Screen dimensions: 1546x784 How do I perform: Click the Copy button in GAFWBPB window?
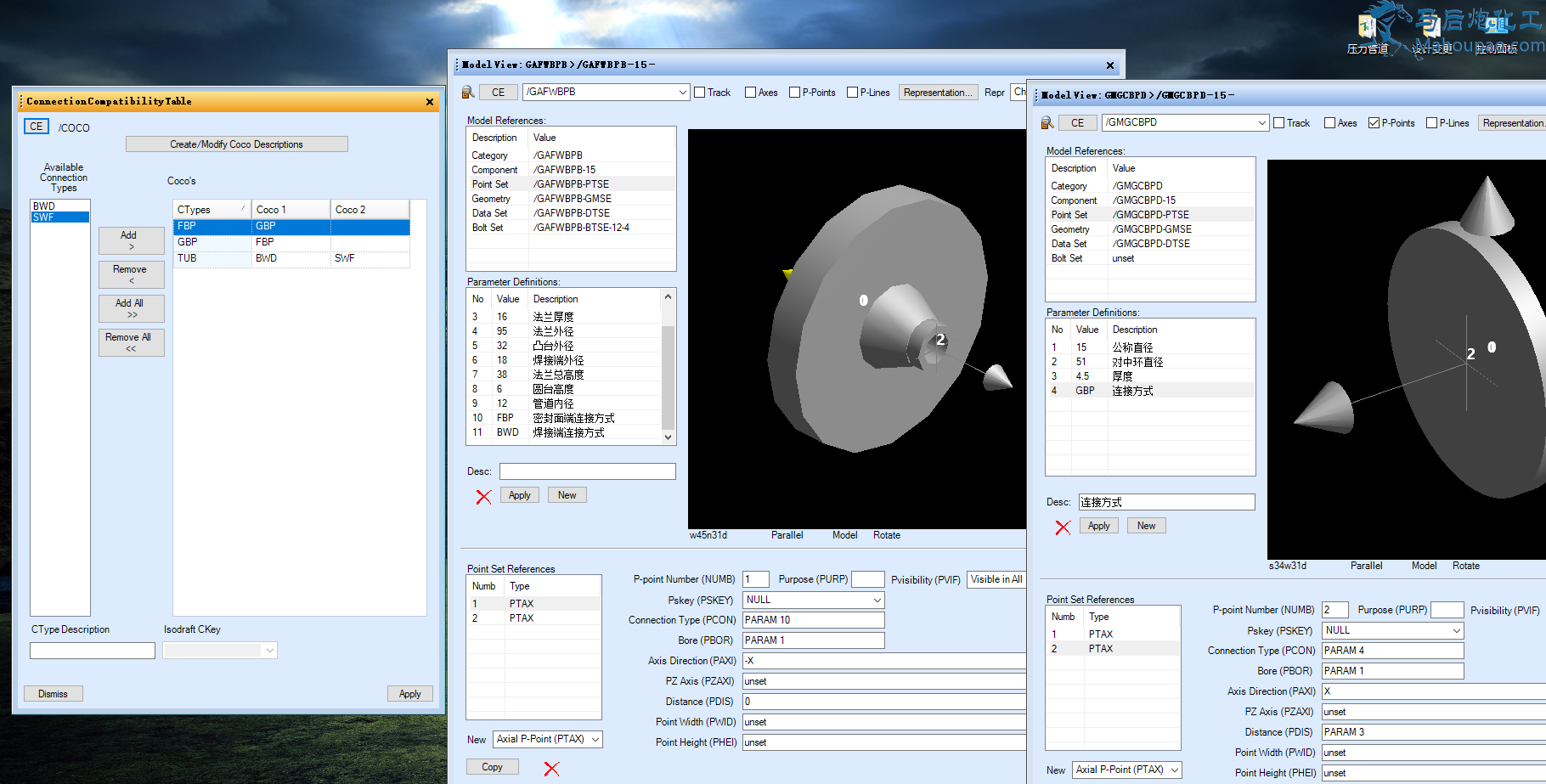click(x=493, y=767)
